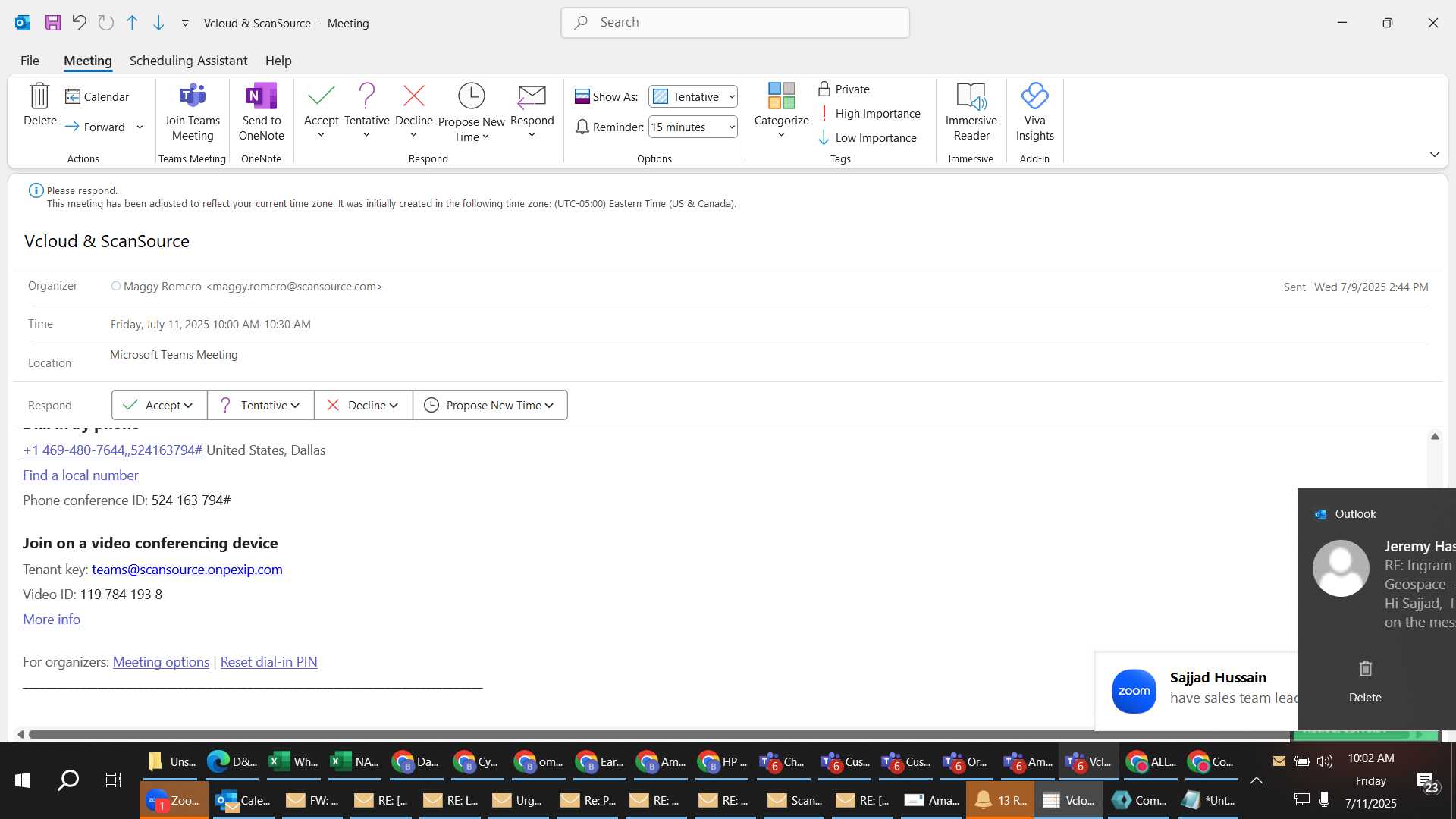Click info icon beside Please respond
This screenshot has height=819, width=1456.
[x=36, y=190]
